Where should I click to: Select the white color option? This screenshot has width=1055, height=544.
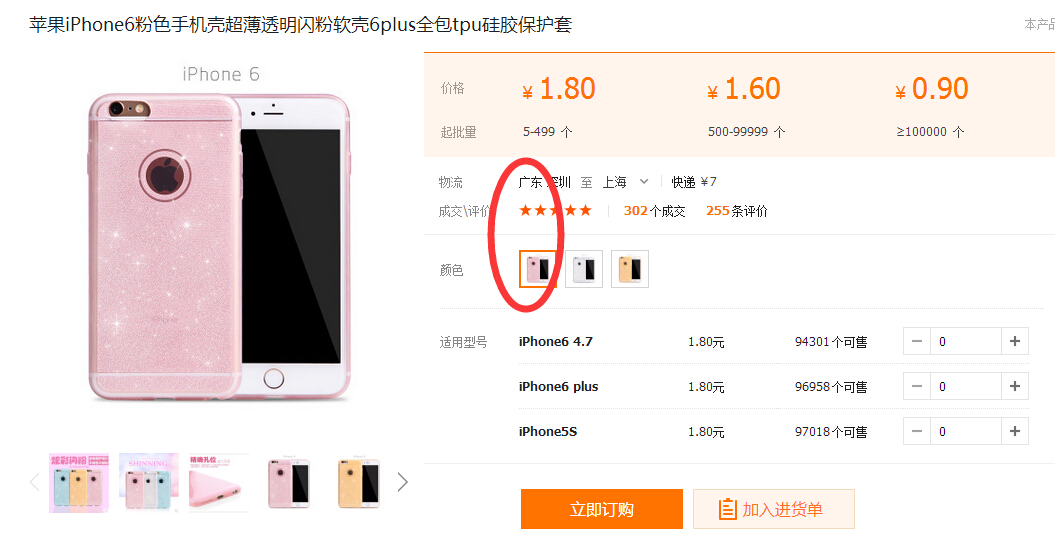coord(583,269)
